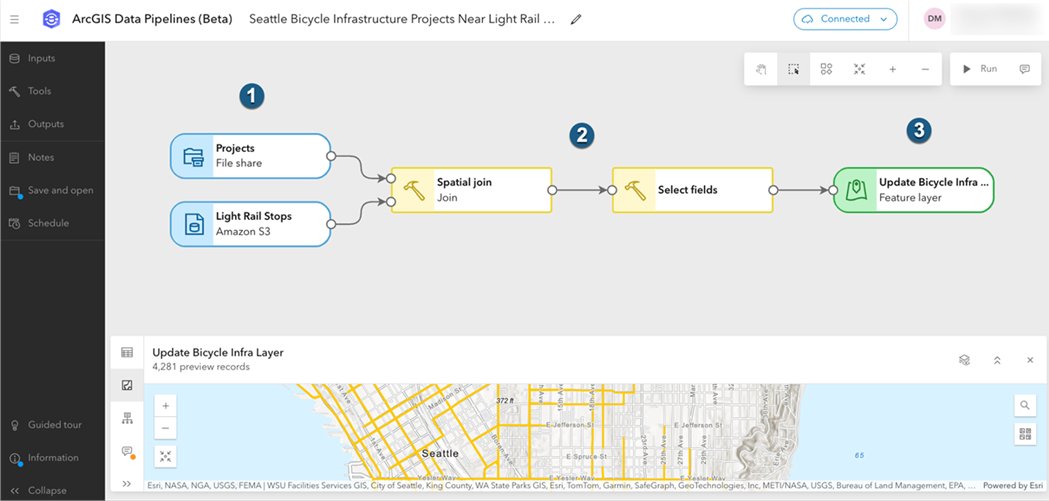Switch preview to table view
The height and width of the screenshot is (501, 1049).
[x=127, y=353]
